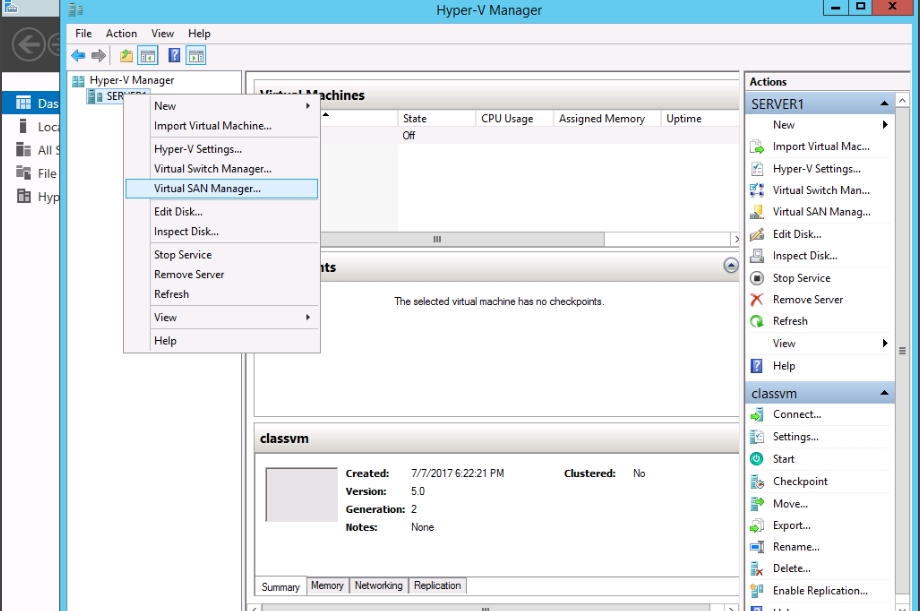Image resolution: width=920 pixels, height=611 pixels.
Task: Expand View submenu arrow in Actions pane
Action: click(x=885, y=343)
